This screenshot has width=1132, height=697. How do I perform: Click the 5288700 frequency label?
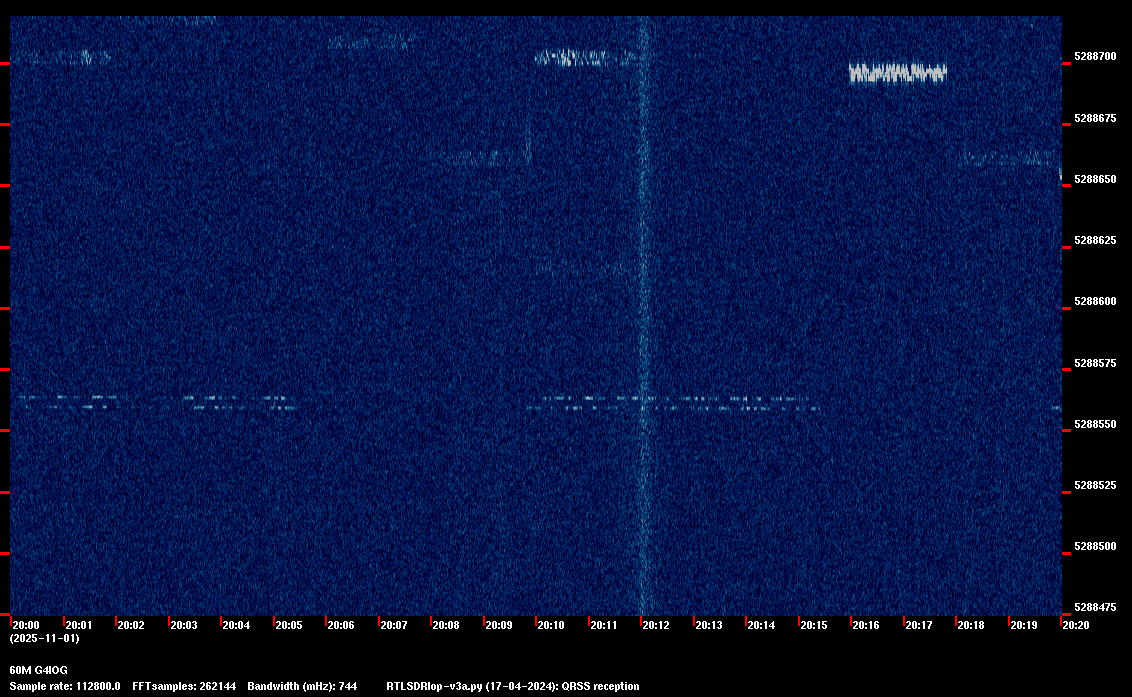(1095, 56)
